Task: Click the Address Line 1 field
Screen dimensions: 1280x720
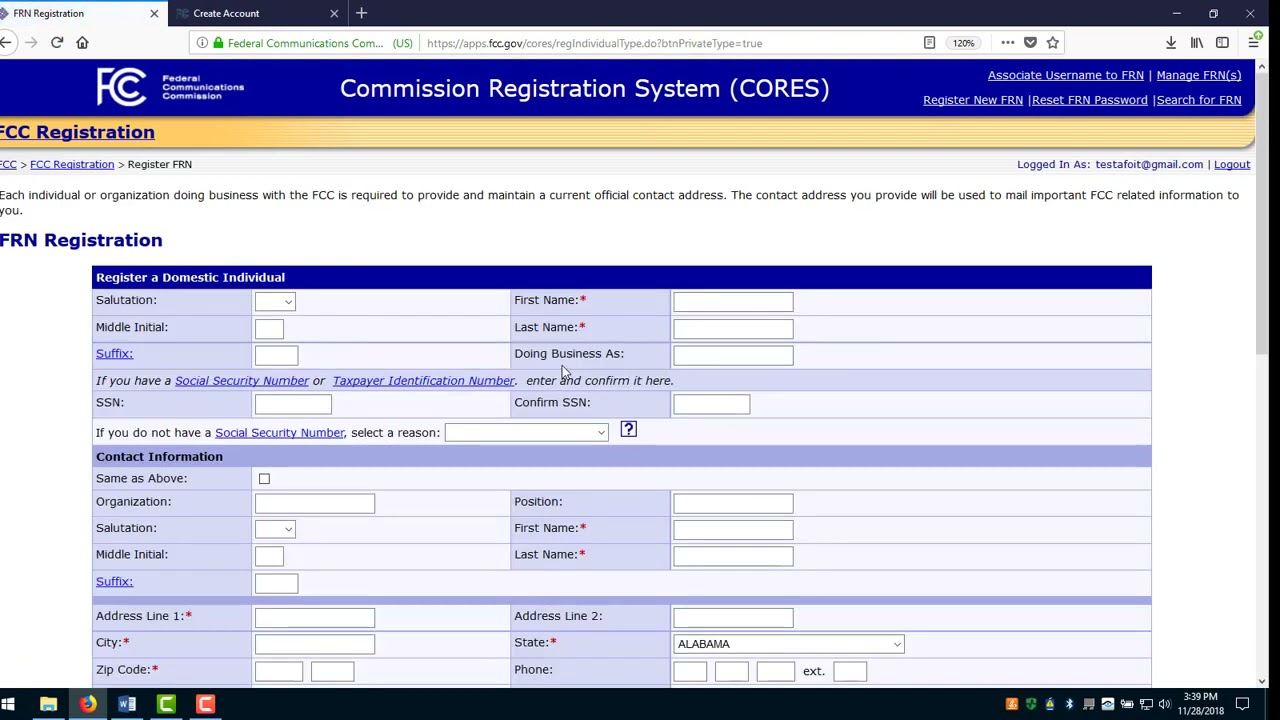Action: point(315,618)
